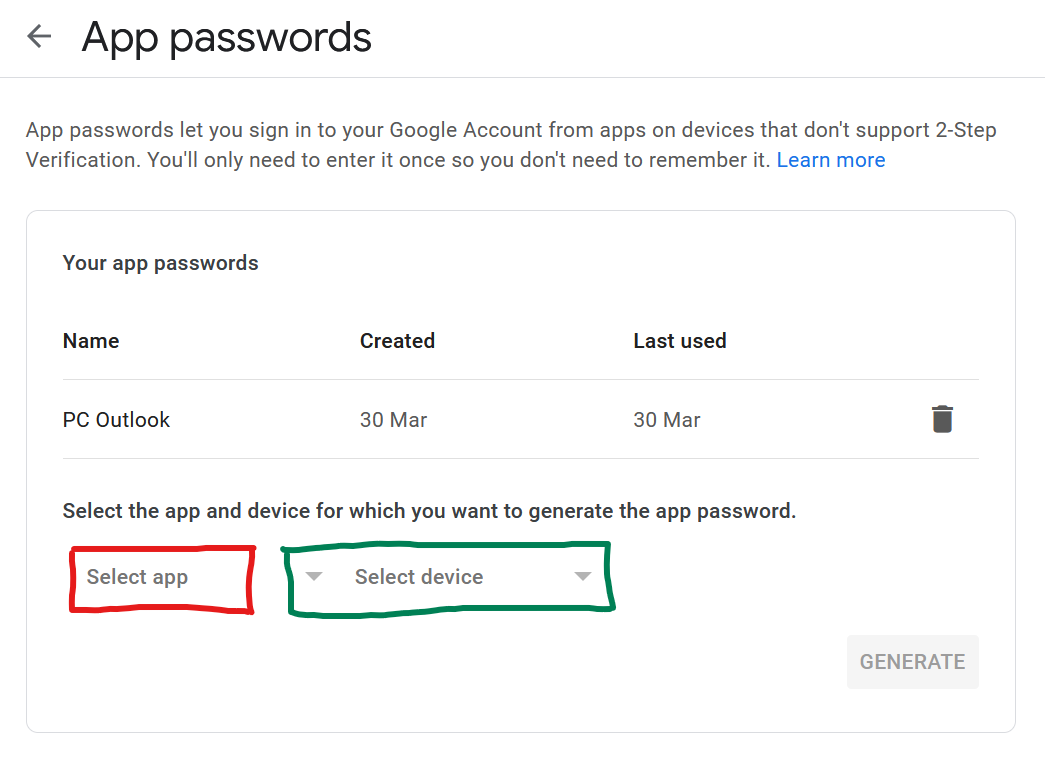Select the Created column header

pyautogui.click(x=397, y=340)
